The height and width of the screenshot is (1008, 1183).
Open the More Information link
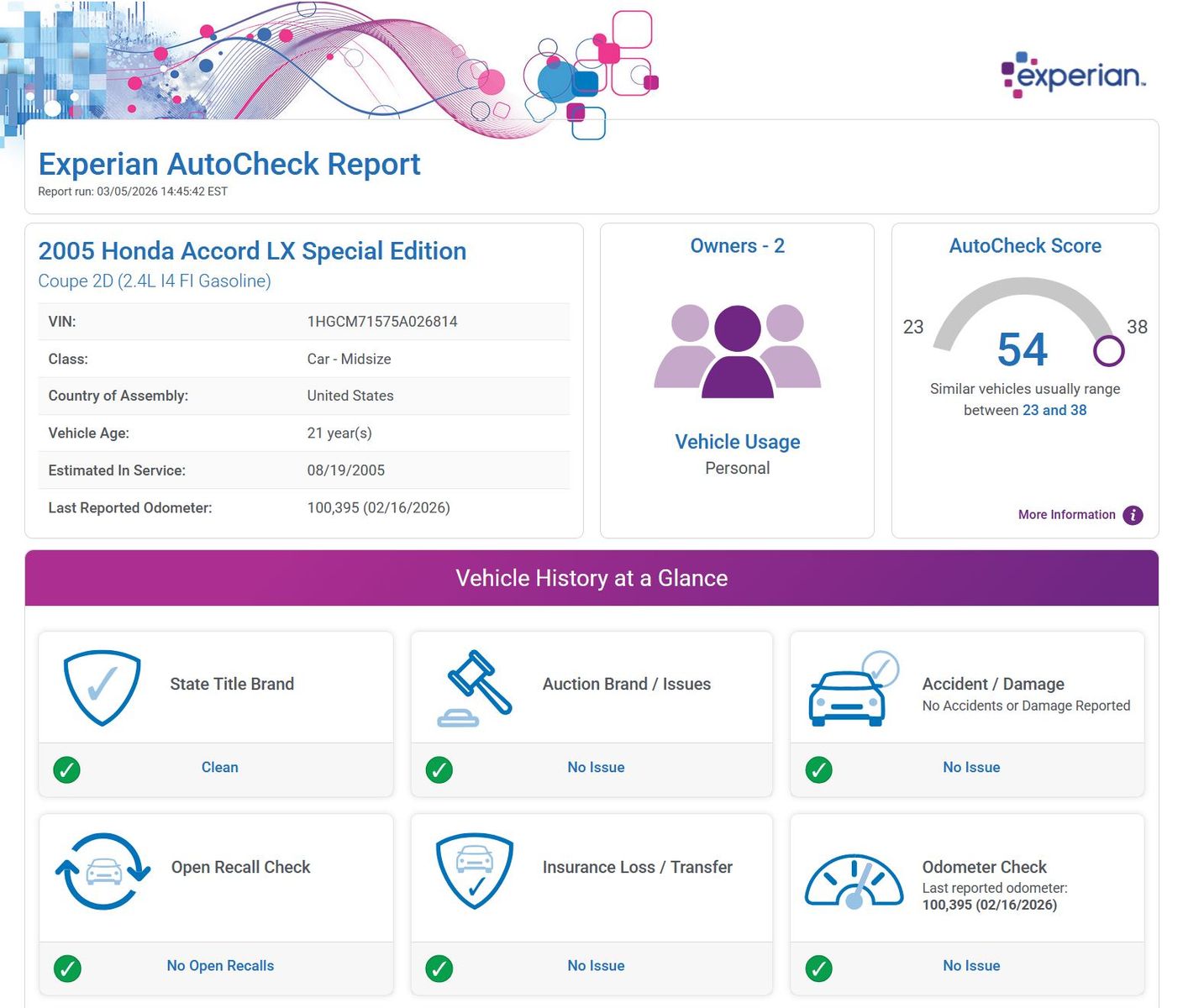tap(1066, 515)
